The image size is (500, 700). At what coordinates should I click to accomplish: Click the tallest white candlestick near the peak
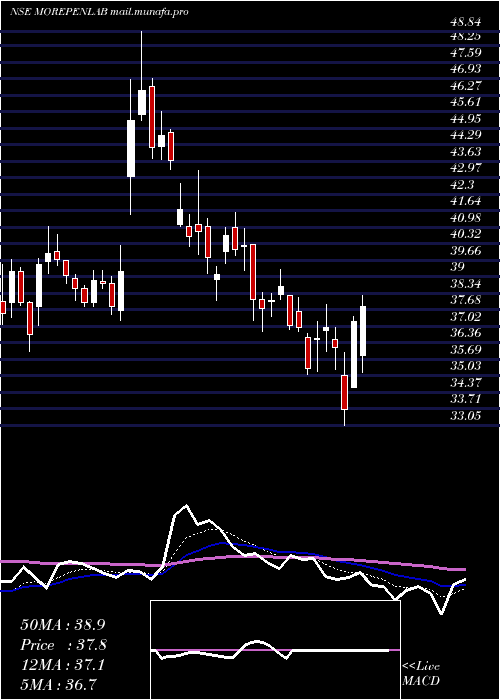click(131, 148)
